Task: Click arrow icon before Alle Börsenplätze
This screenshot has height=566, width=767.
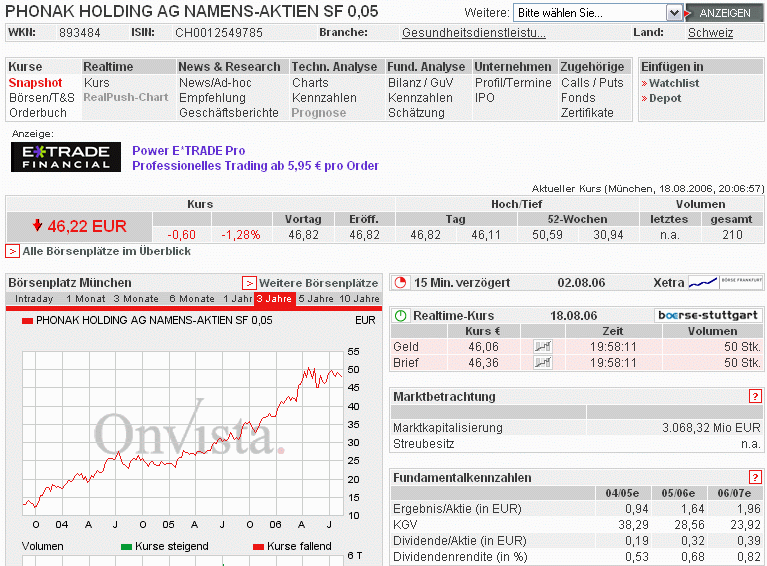Action: [x=12, y=251]
